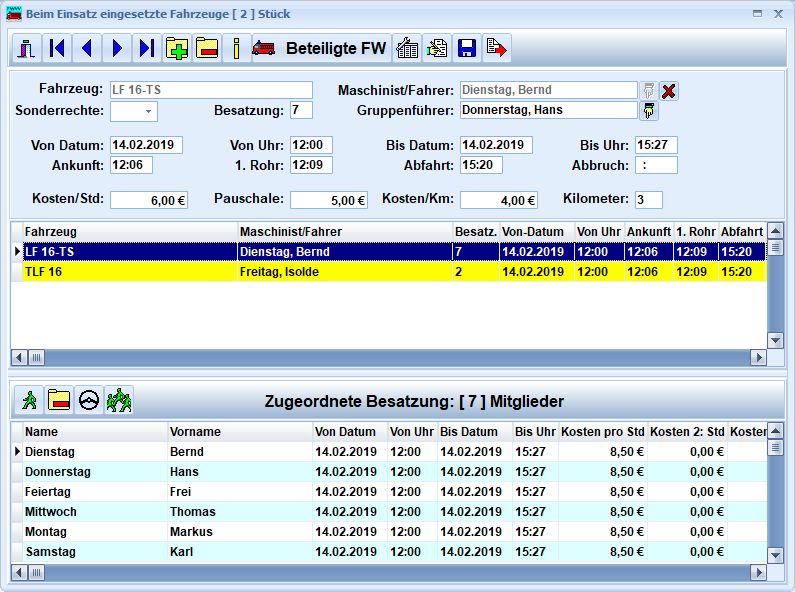This screenshot has width=795, height=592.
Task: Open the Sonderrechte dropdown
Action: click(x=148, y=111)
